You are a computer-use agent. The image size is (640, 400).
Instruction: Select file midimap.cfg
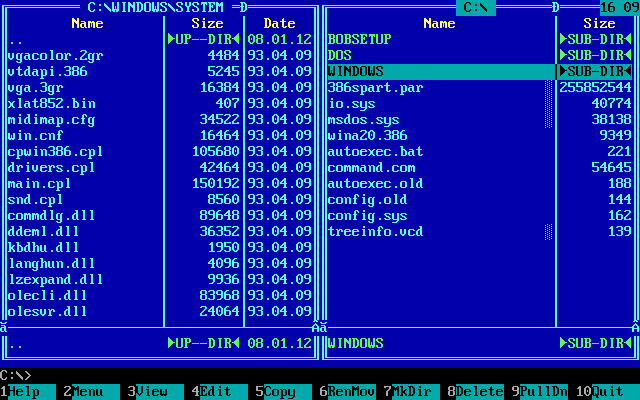(x=160, y=120)
